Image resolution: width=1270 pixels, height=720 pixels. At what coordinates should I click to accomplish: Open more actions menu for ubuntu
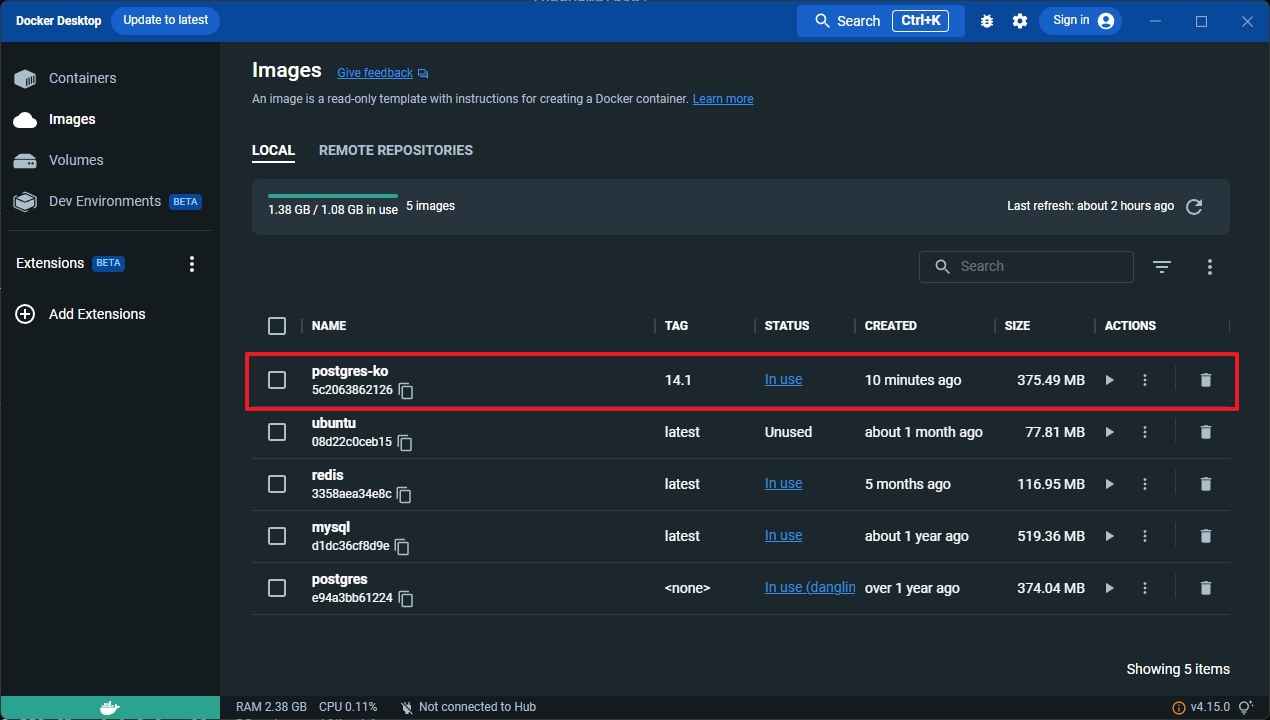(1145, 432)
